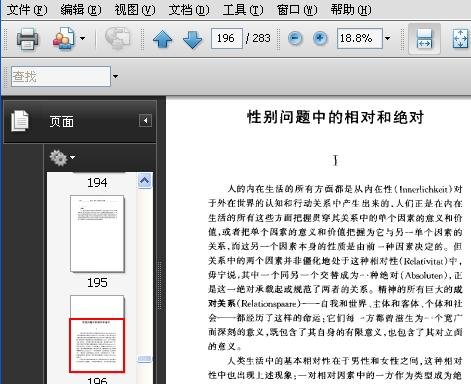Go to previous page with up arrow

click(x=162, y=39)
